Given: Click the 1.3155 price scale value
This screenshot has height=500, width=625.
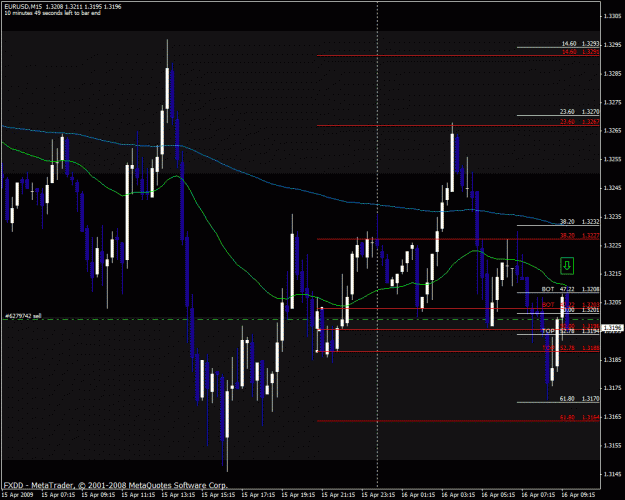Looking at the screenshot, I should click(612, 445).
